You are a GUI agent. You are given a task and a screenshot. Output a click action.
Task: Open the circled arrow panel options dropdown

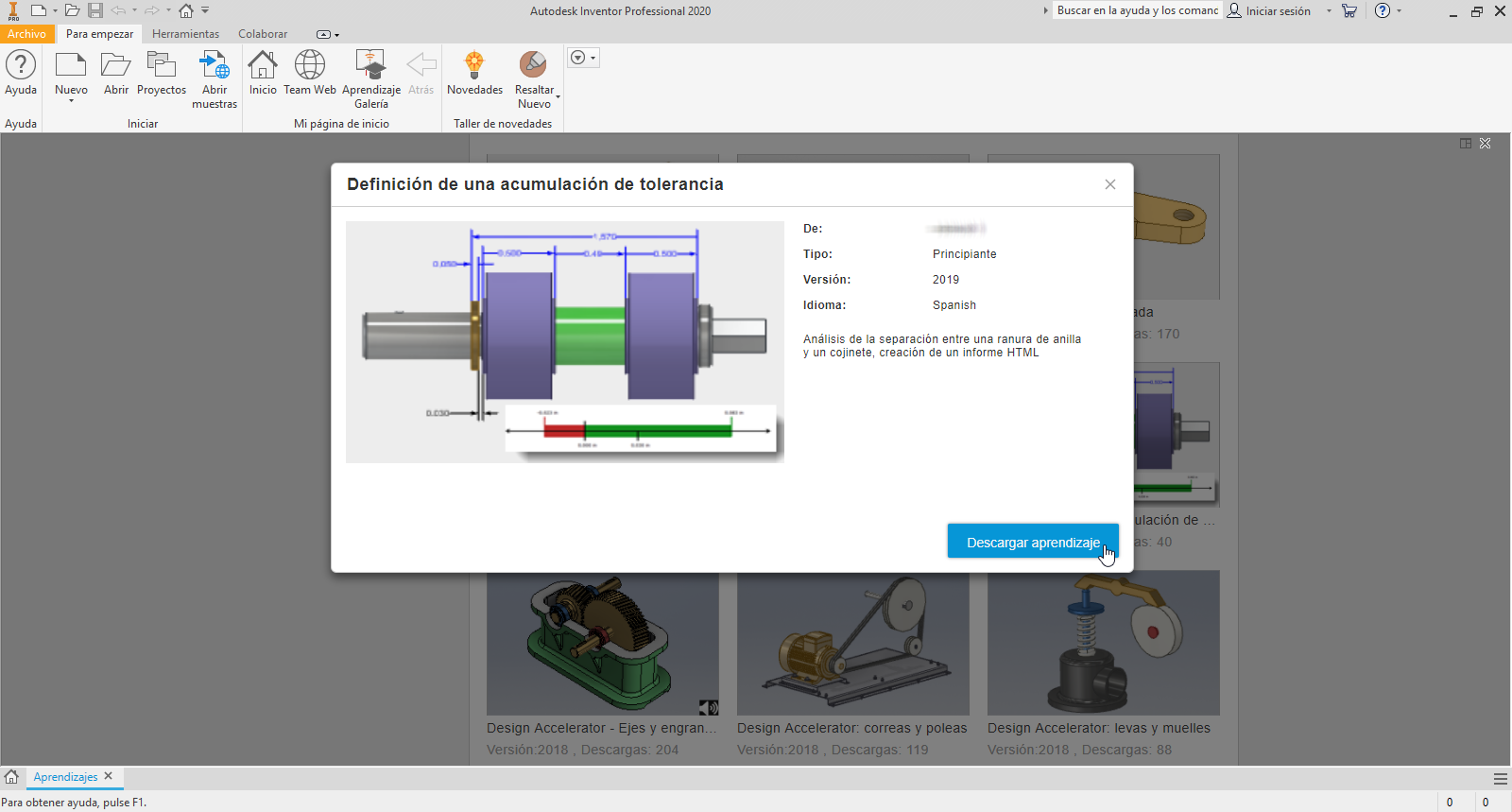[583, 58]
